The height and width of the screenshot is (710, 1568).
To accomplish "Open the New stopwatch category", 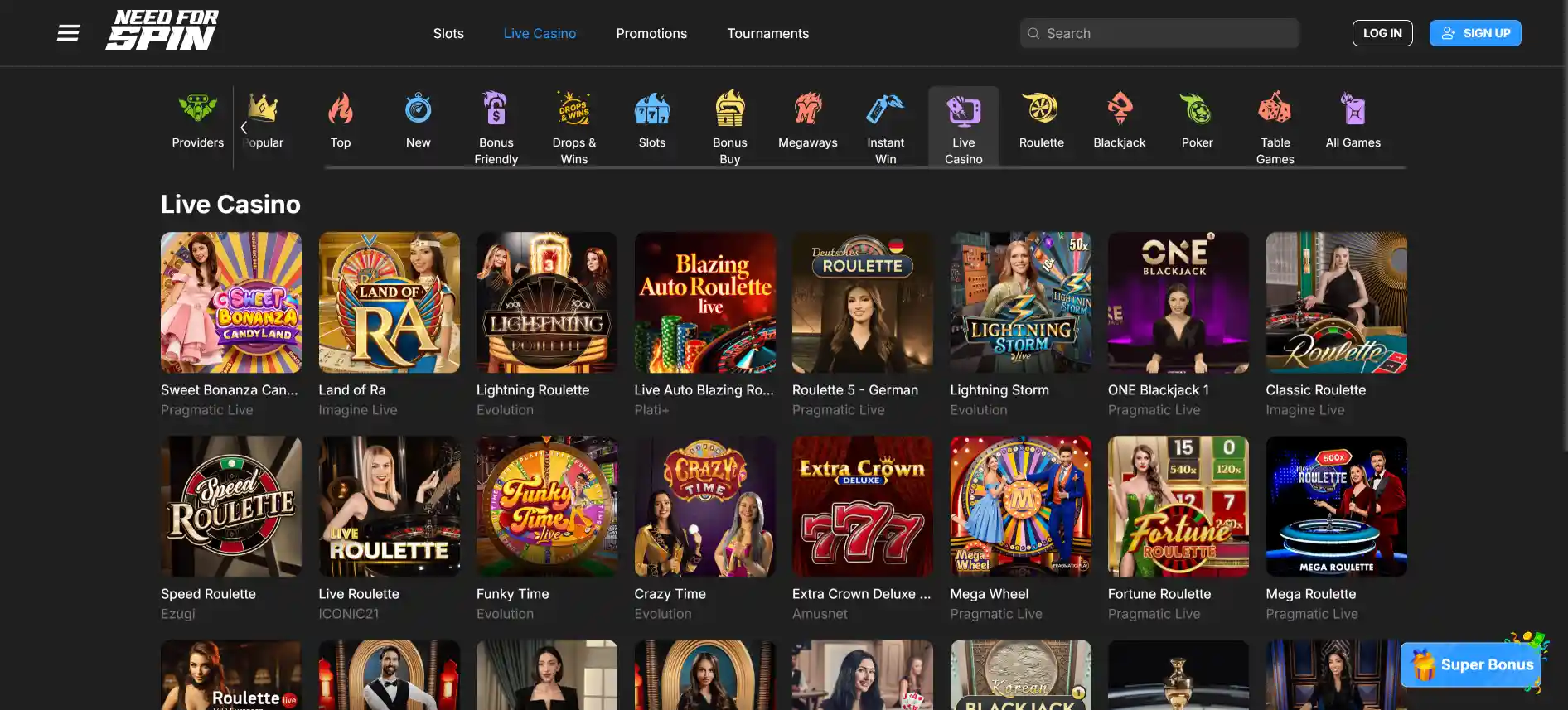I will pyautogui.click(x=419, y=109).
